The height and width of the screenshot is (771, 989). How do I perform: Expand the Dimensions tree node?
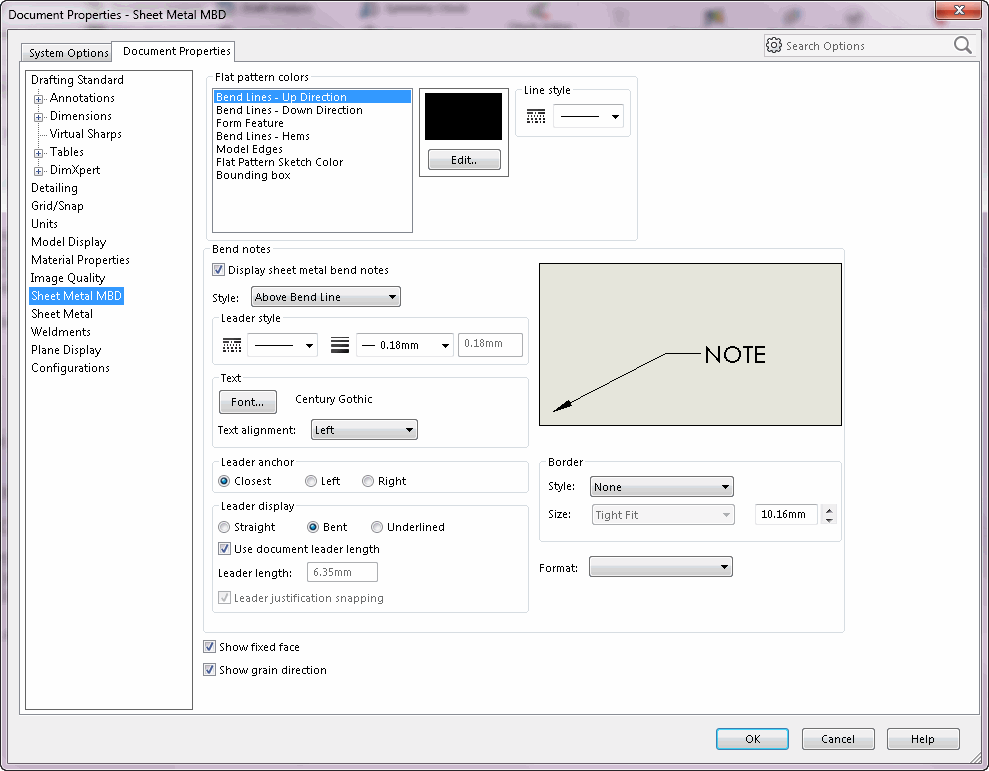38,117
